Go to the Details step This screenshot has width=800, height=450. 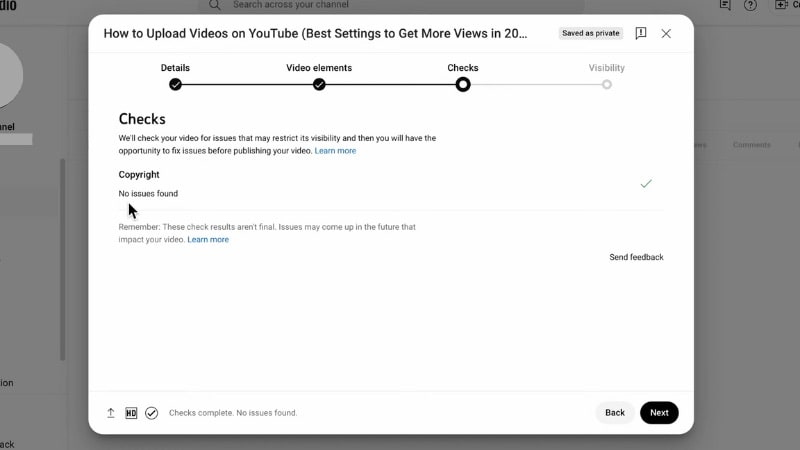175,68
